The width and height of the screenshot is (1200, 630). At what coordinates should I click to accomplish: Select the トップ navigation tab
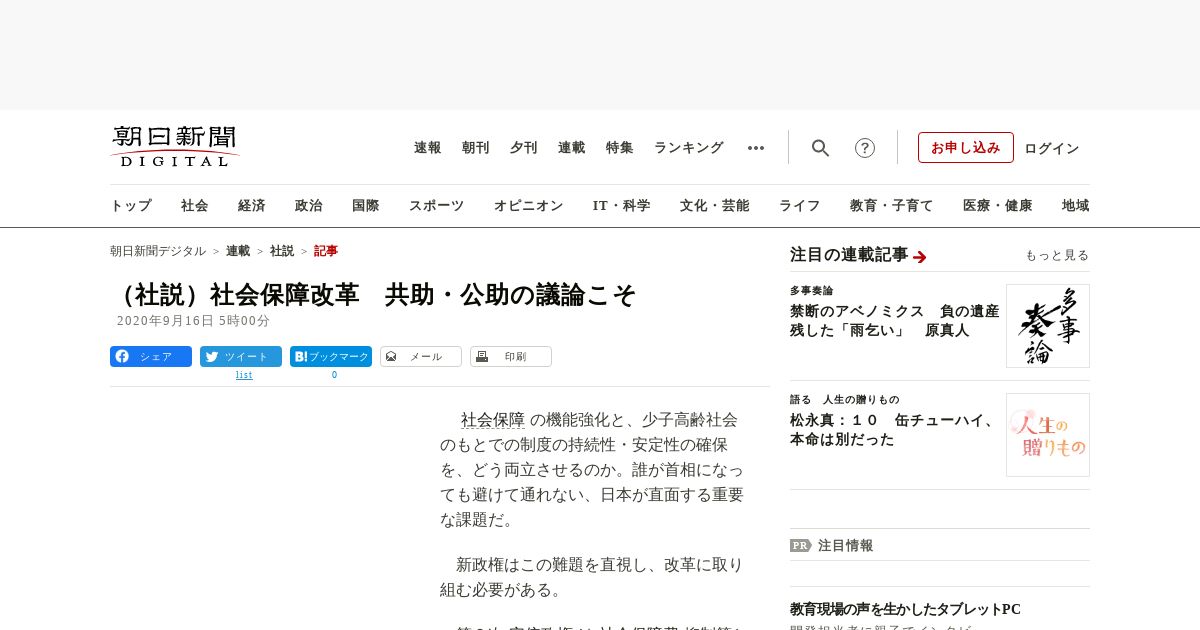click(x=131, y=206)
